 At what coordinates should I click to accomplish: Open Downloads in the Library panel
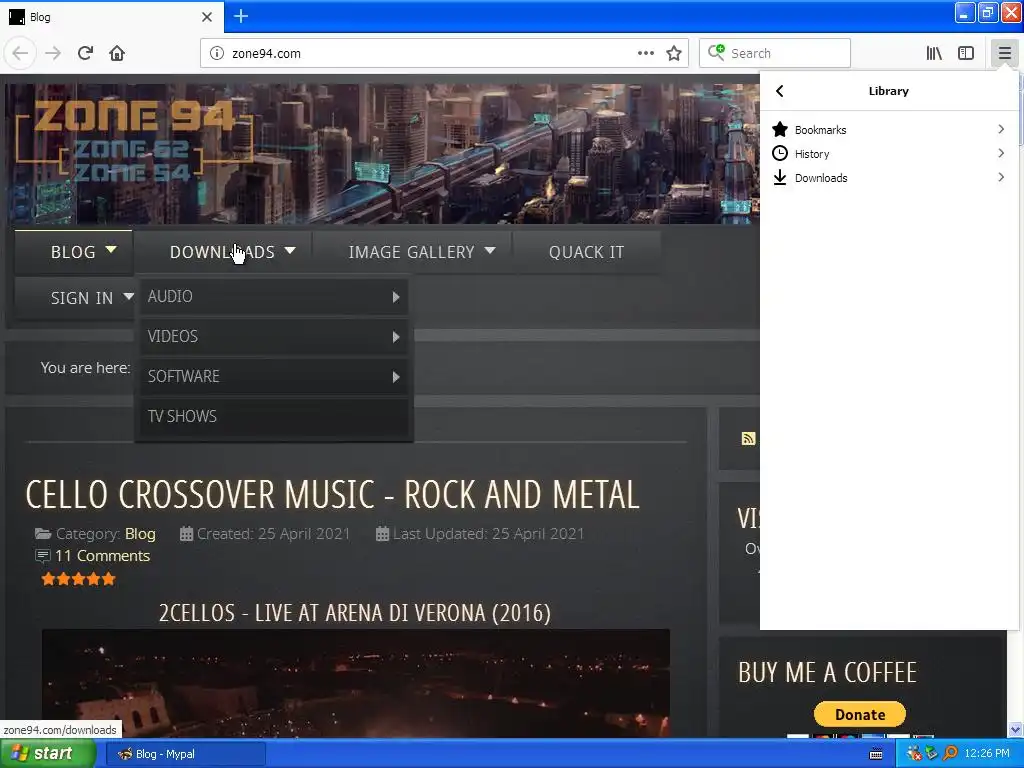point(888,178)
